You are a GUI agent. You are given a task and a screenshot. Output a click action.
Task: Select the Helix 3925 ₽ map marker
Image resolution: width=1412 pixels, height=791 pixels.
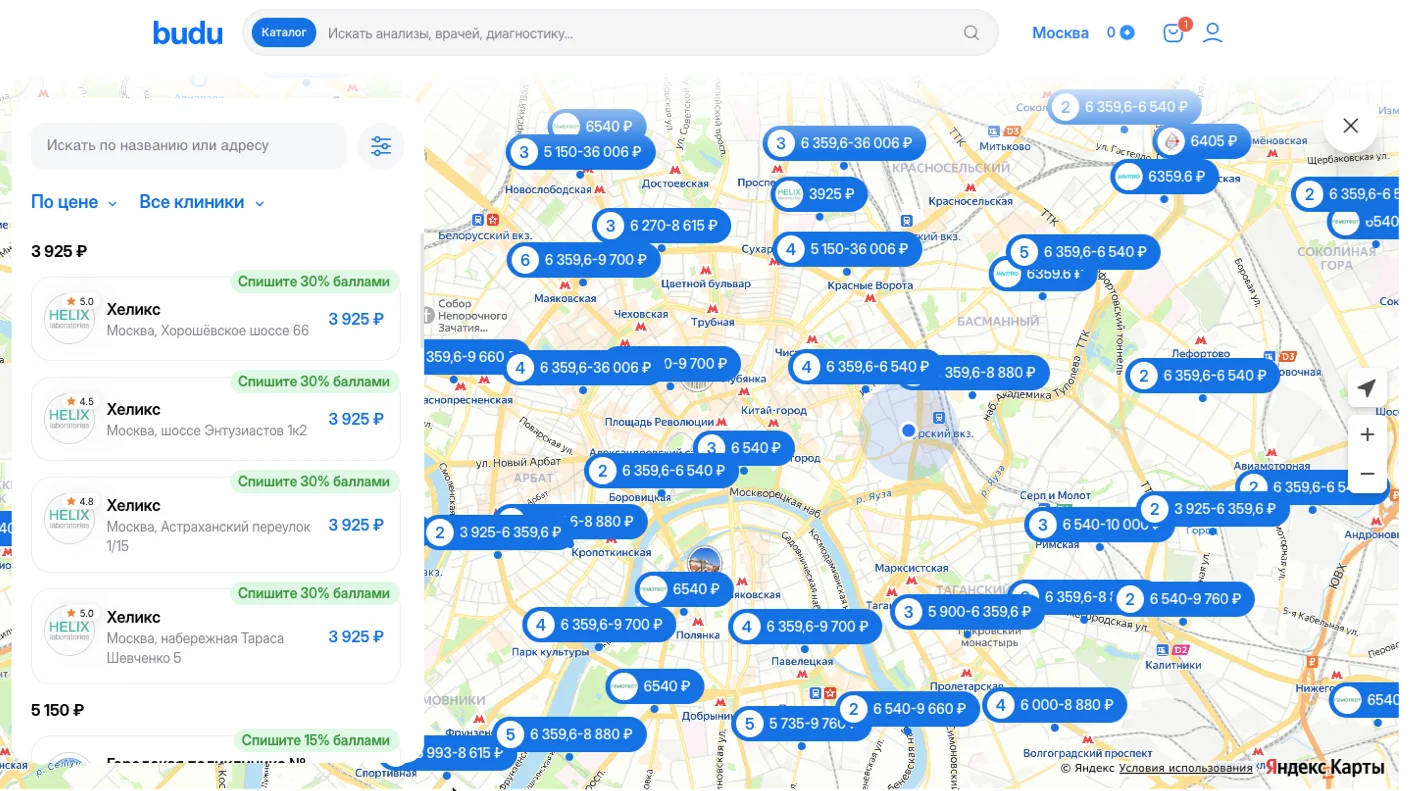[x=819, y=194]
